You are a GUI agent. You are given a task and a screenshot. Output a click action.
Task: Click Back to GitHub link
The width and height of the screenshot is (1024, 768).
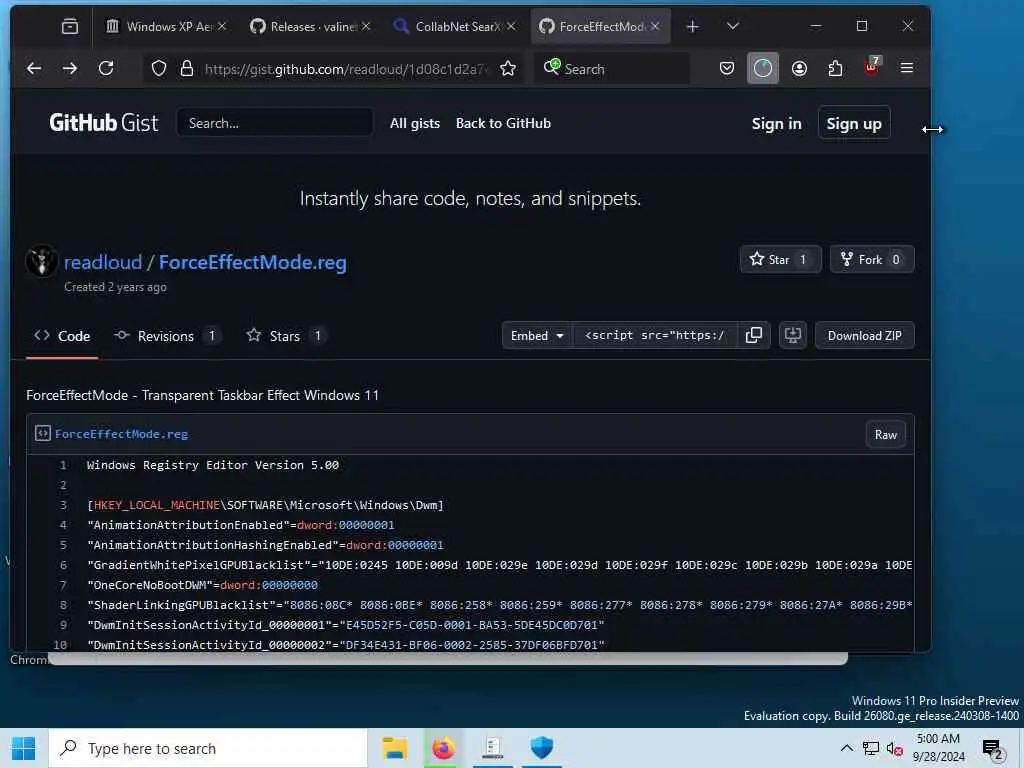(x=503, y=123)
